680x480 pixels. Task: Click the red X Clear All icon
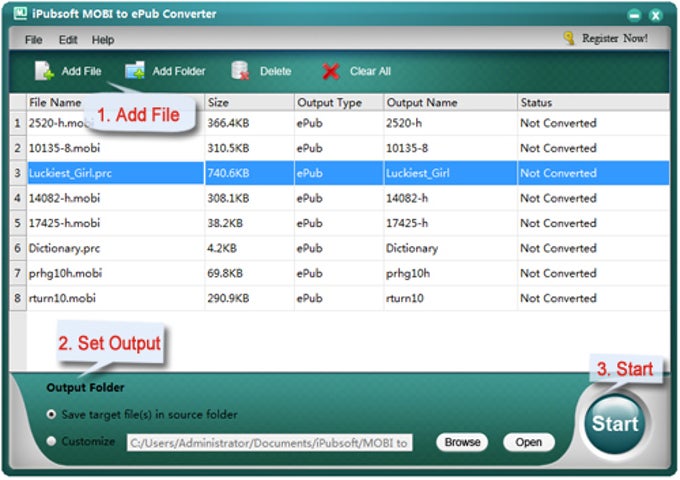(330, 72)
